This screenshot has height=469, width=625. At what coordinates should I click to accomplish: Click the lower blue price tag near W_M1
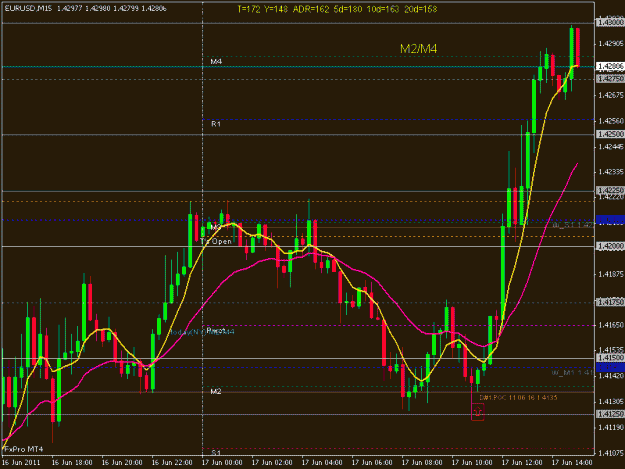610,367
